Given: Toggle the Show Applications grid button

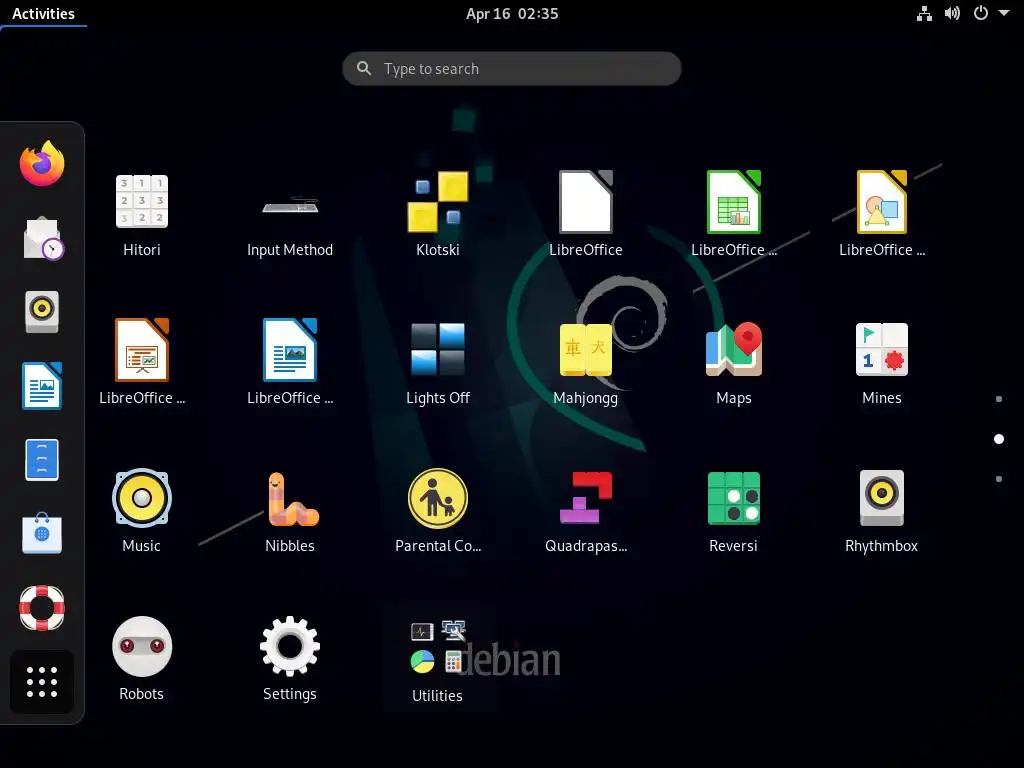Looking at the screenshot, I should click(42, 682).
